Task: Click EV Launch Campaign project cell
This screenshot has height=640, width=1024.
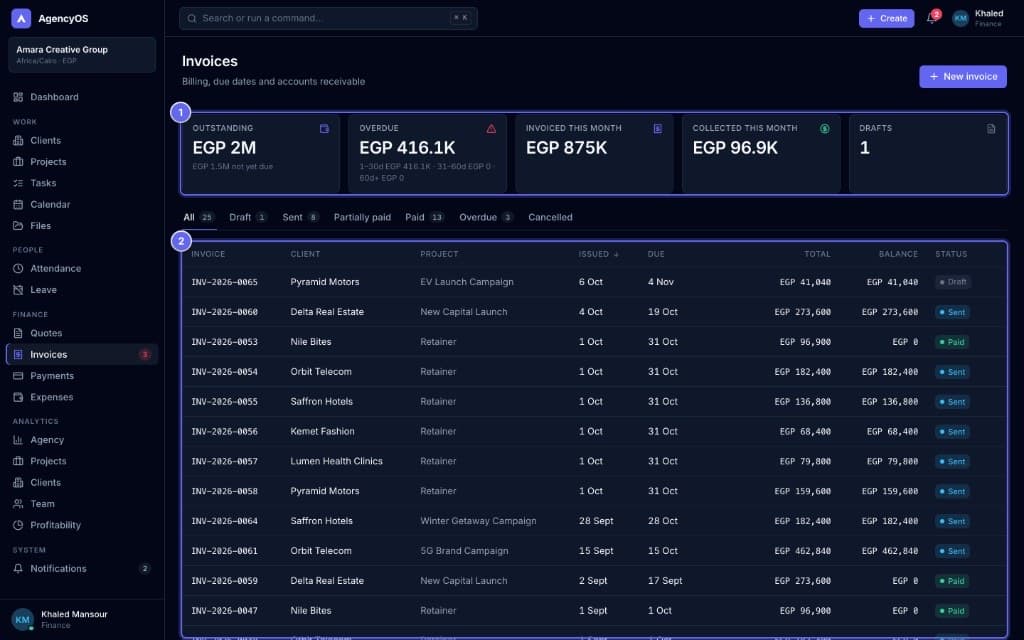Action: click(x=466, y=282)
